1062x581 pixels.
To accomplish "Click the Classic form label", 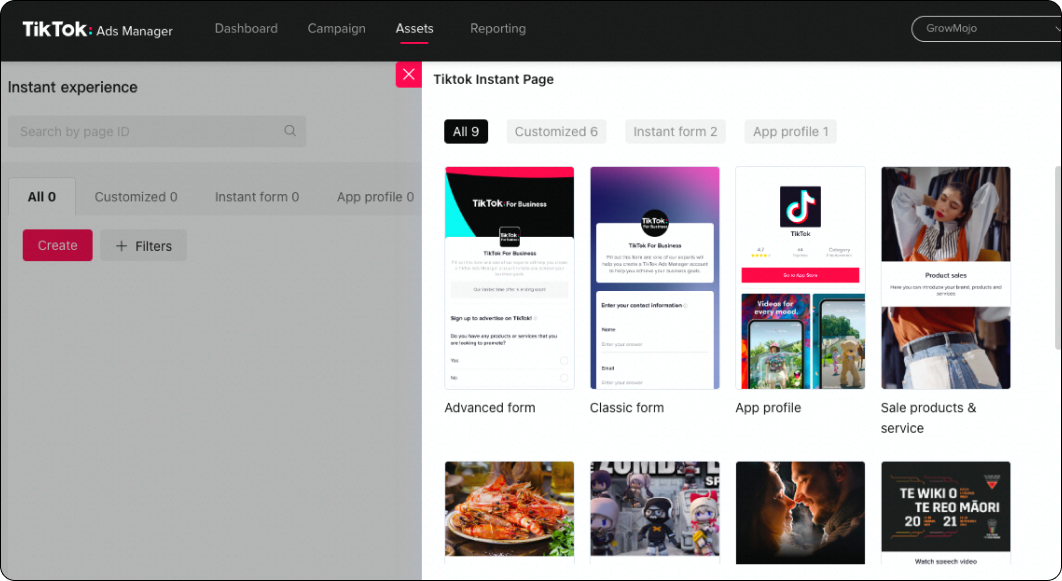I will [626, 408].
